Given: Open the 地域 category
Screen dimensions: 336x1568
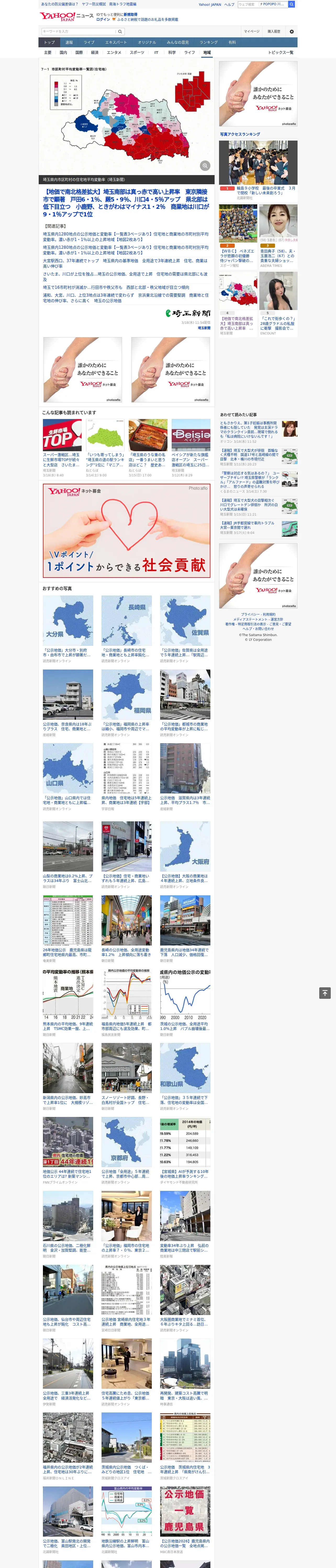Looking at the screenshot, I should 207,53.
